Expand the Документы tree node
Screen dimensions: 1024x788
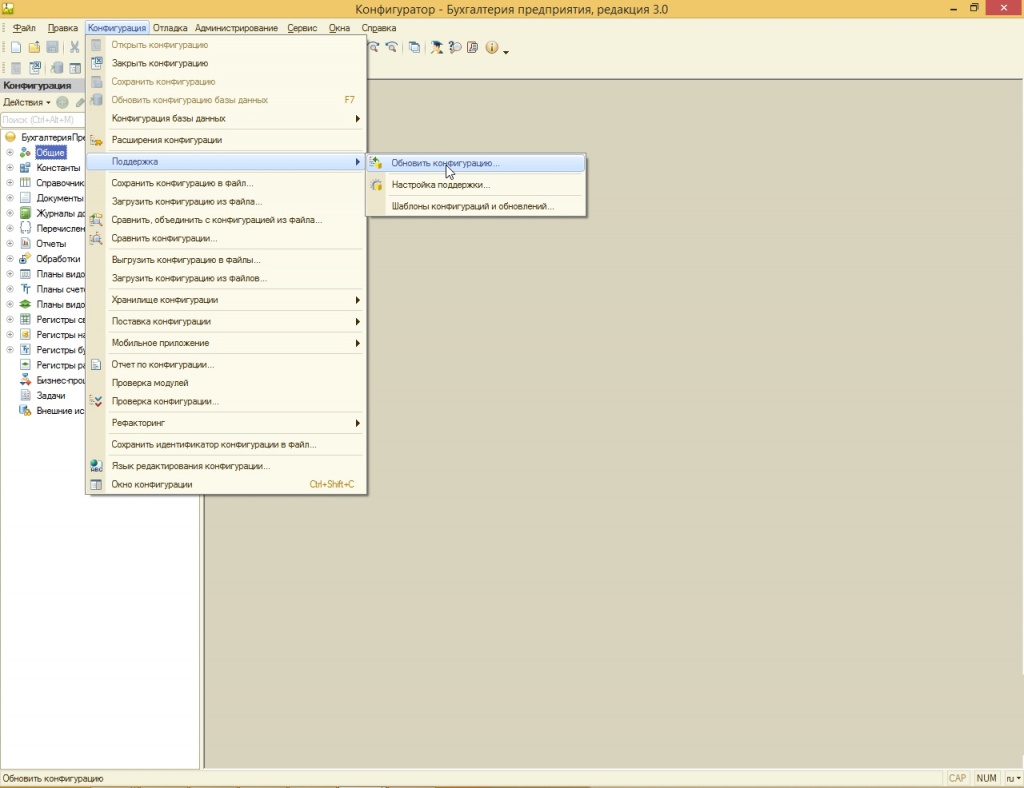pos(10,198)
